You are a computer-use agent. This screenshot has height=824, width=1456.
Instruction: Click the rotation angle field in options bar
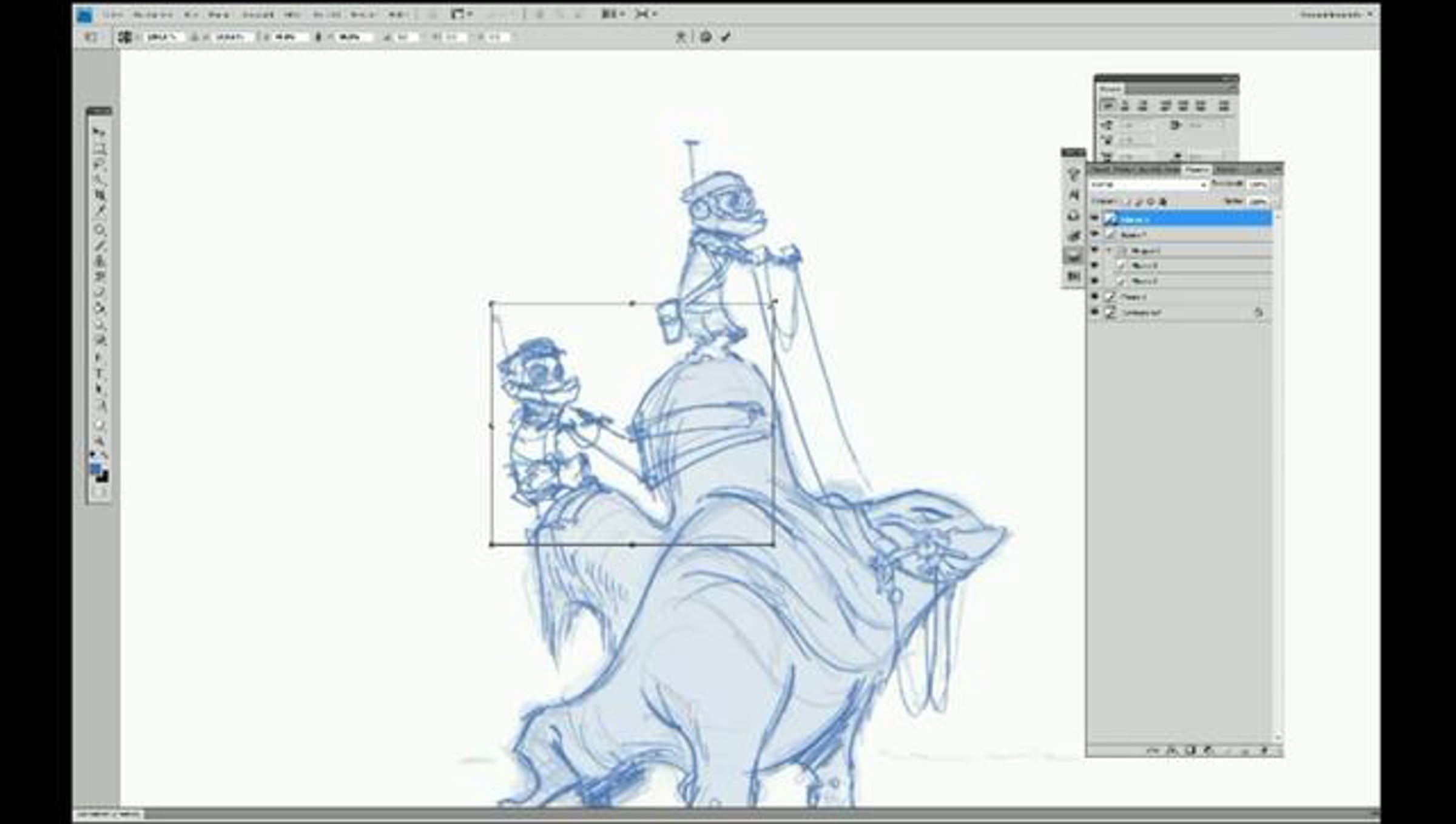click(408, 37)
